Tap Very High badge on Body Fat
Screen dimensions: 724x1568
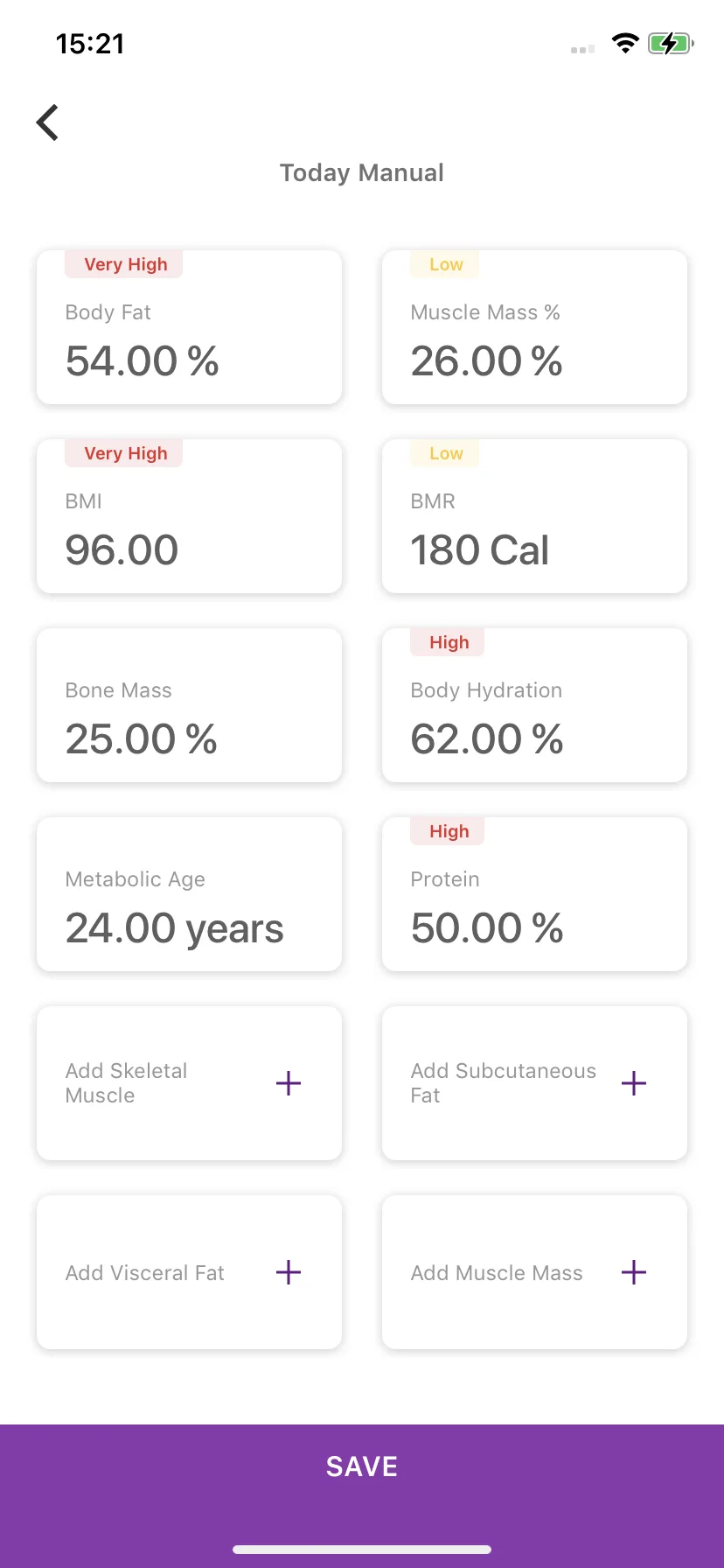point(124,264)
